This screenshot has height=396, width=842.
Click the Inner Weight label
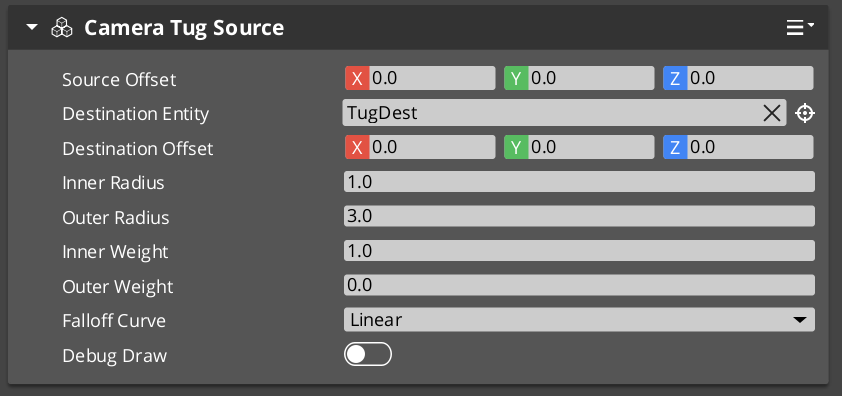tap(115, 252)
